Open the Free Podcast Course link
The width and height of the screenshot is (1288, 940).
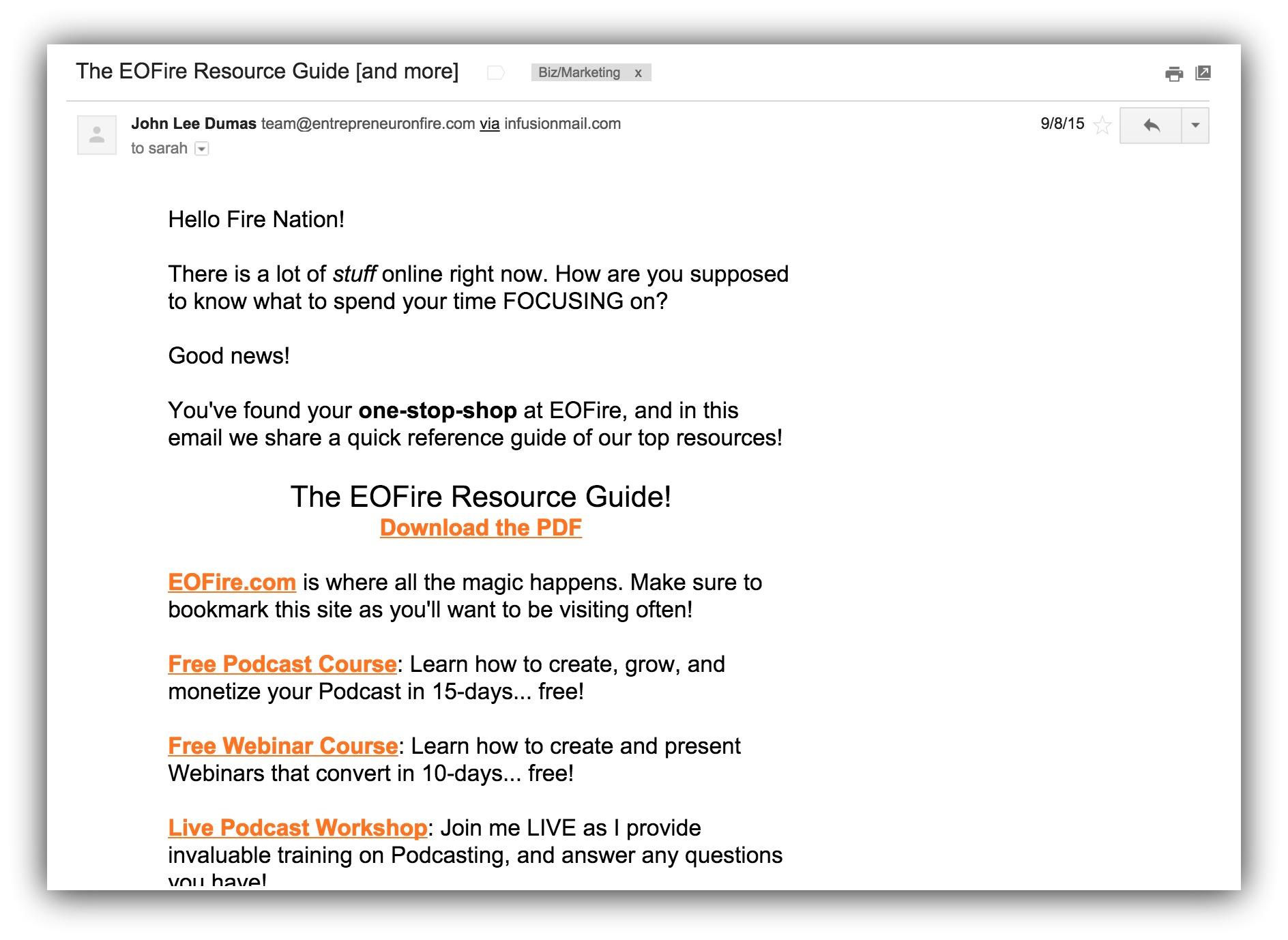[282, 664]
